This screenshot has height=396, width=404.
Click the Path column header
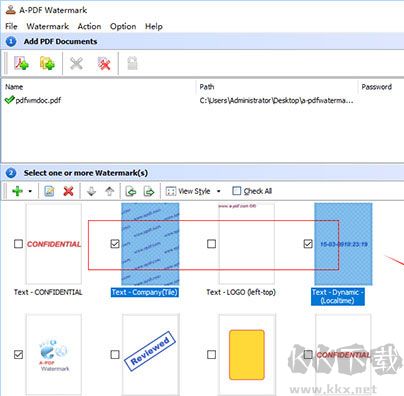pos(207,87)
